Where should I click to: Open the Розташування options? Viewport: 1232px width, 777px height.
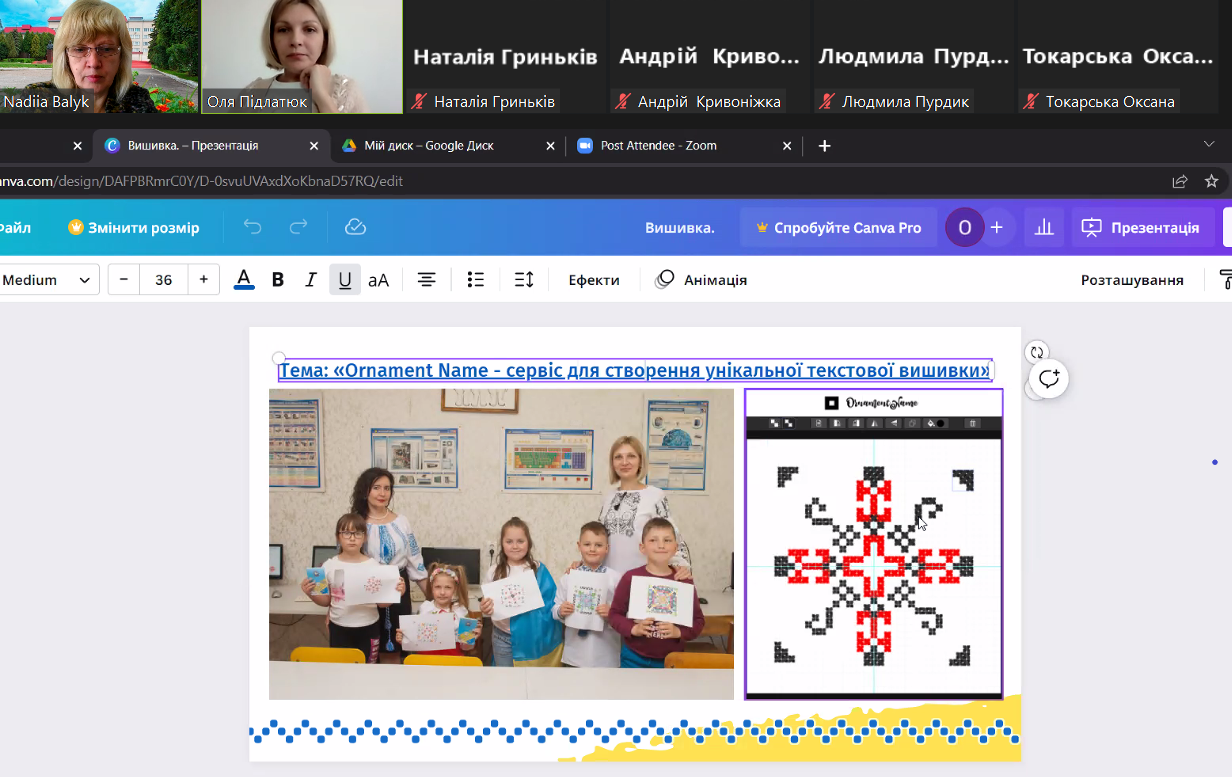1133,280
